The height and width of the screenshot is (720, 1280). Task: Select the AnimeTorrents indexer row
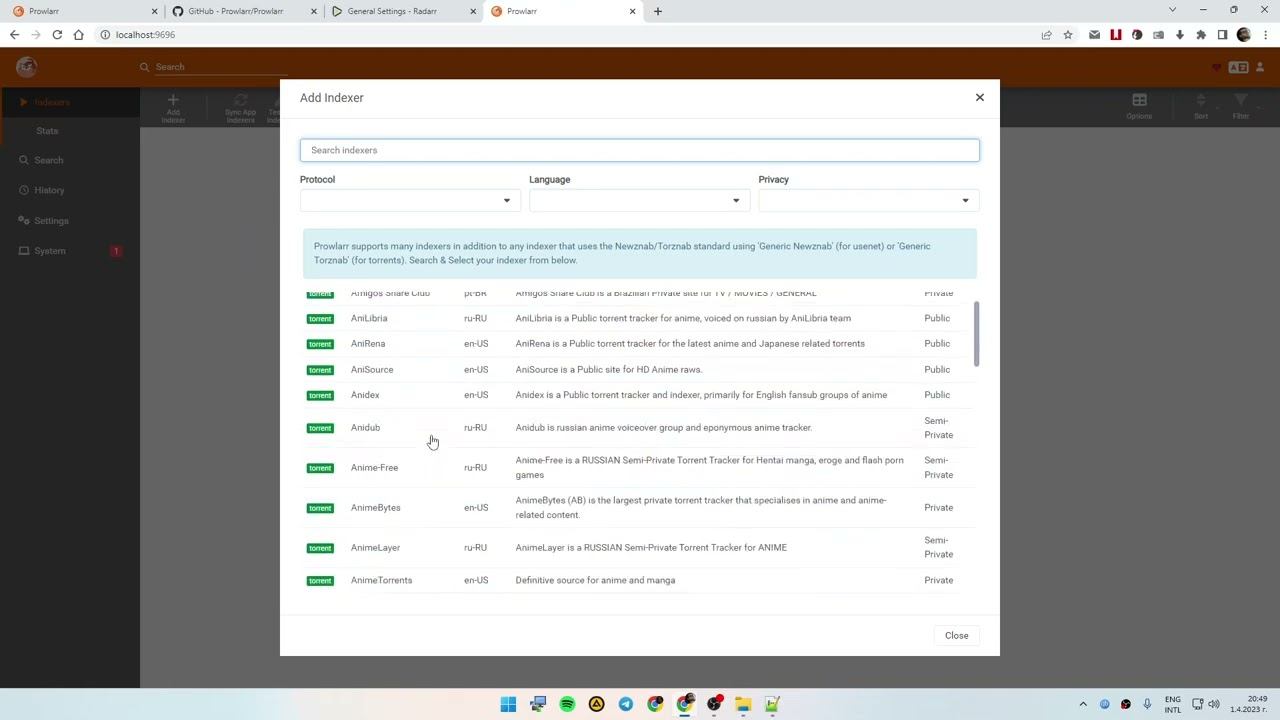click(638, 580)
